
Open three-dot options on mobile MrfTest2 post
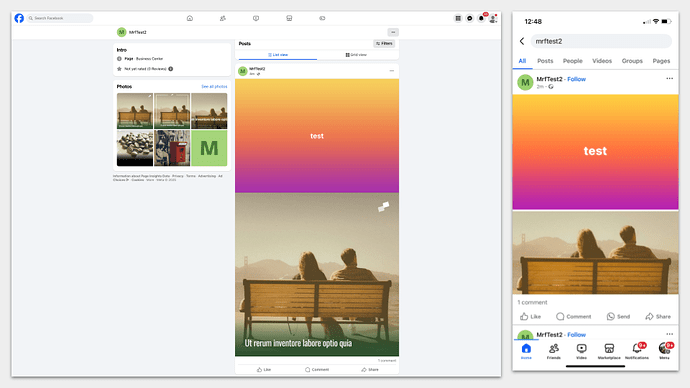[669, 78]
